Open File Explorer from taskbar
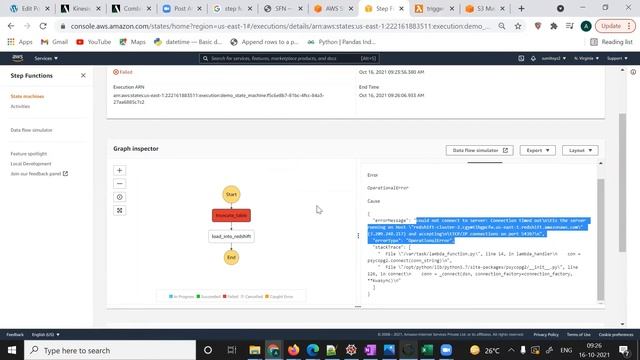Image resolution: width=640 pixels, height=360 pixels. coord(255,350)
